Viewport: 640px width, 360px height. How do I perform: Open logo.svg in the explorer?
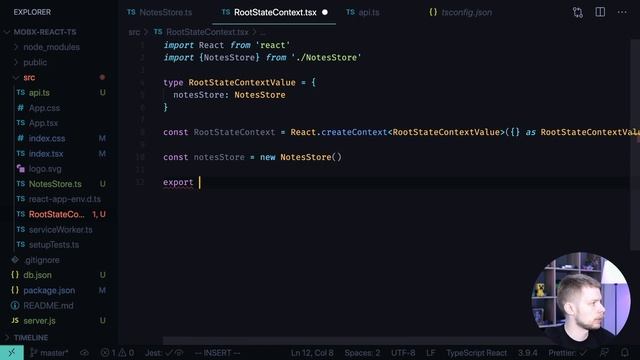pos(45,169)
